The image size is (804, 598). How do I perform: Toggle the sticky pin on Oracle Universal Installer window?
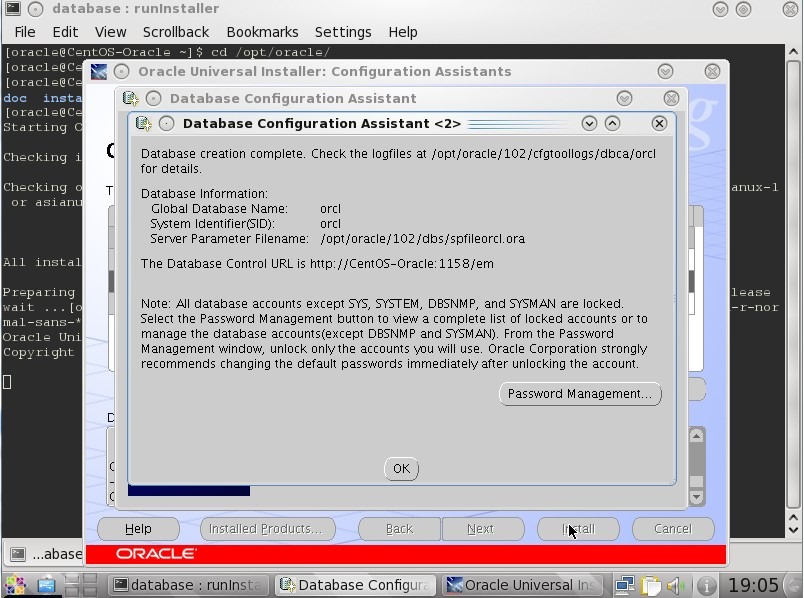121,72
